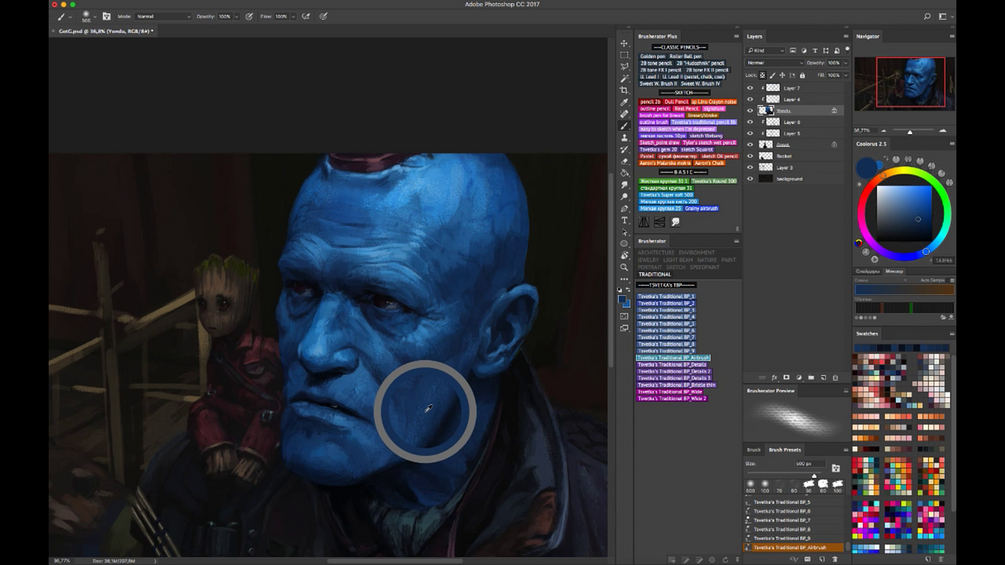This screenshot has height=565, width=1005.
Task: Add a layer mask from Layers panel
Action: [786, 377]
